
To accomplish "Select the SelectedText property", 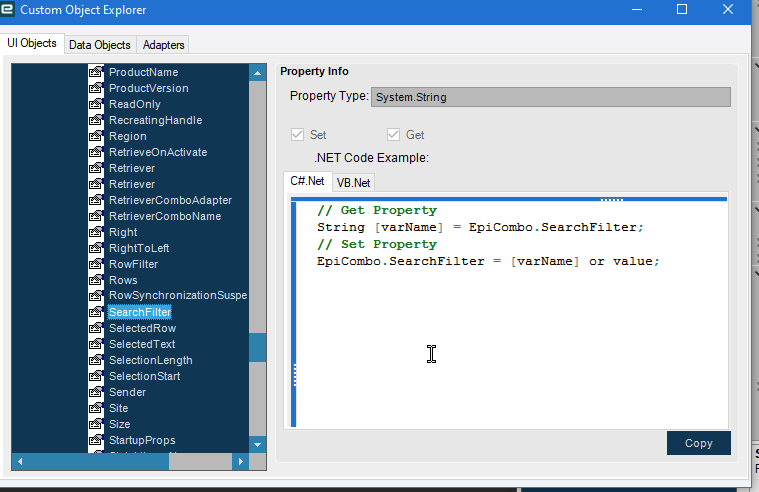I will pos(142,344).
